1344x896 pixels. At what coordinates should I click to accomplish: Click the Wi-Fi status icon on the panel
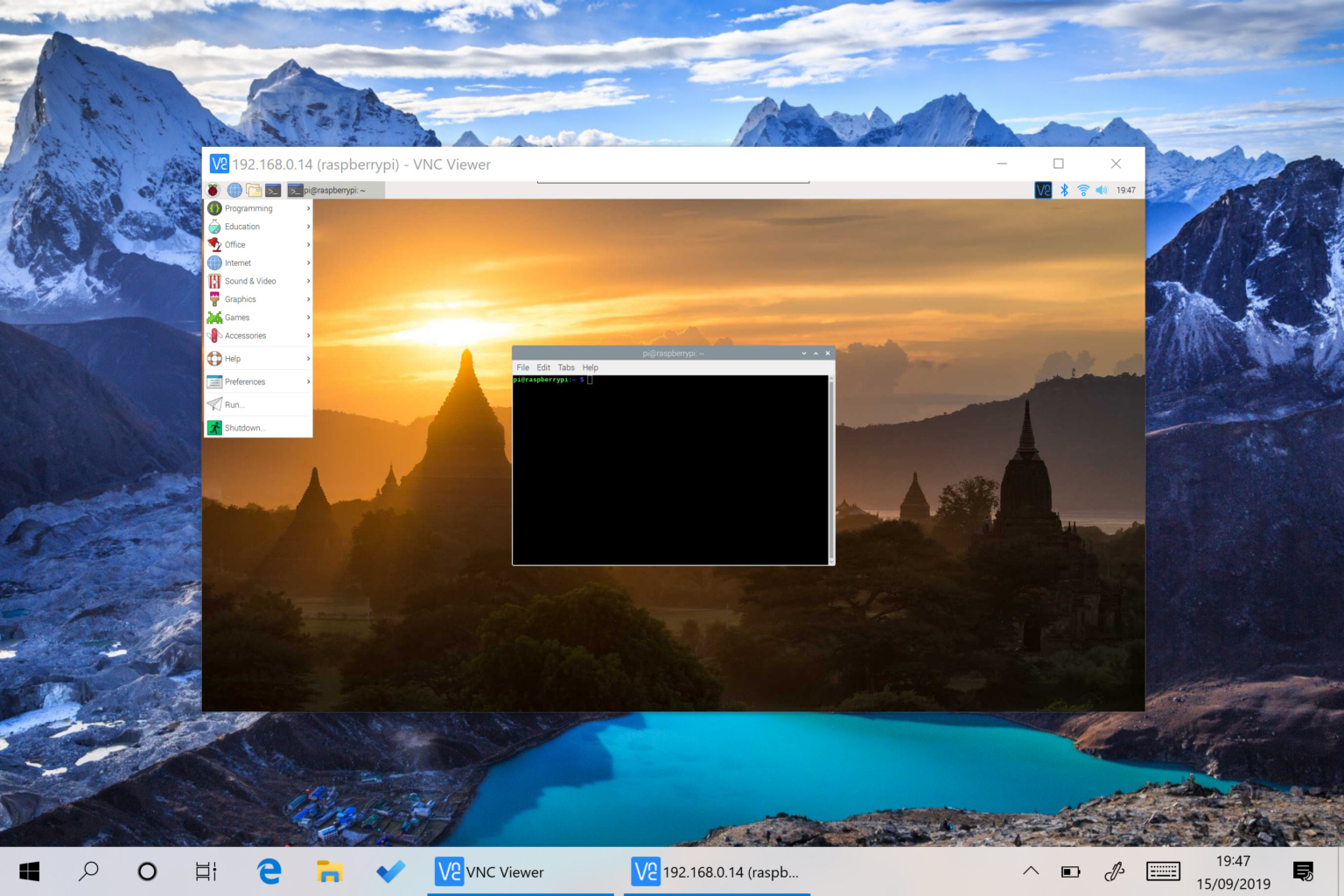[1082, 190]
